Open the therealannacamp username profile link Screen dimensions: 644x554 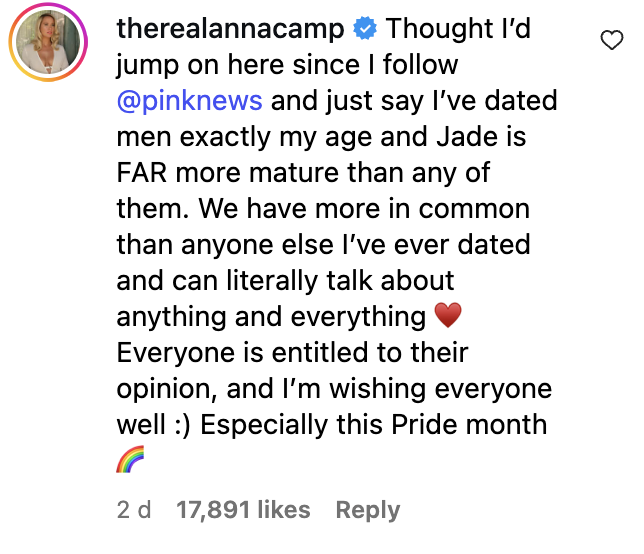[230, 29]
